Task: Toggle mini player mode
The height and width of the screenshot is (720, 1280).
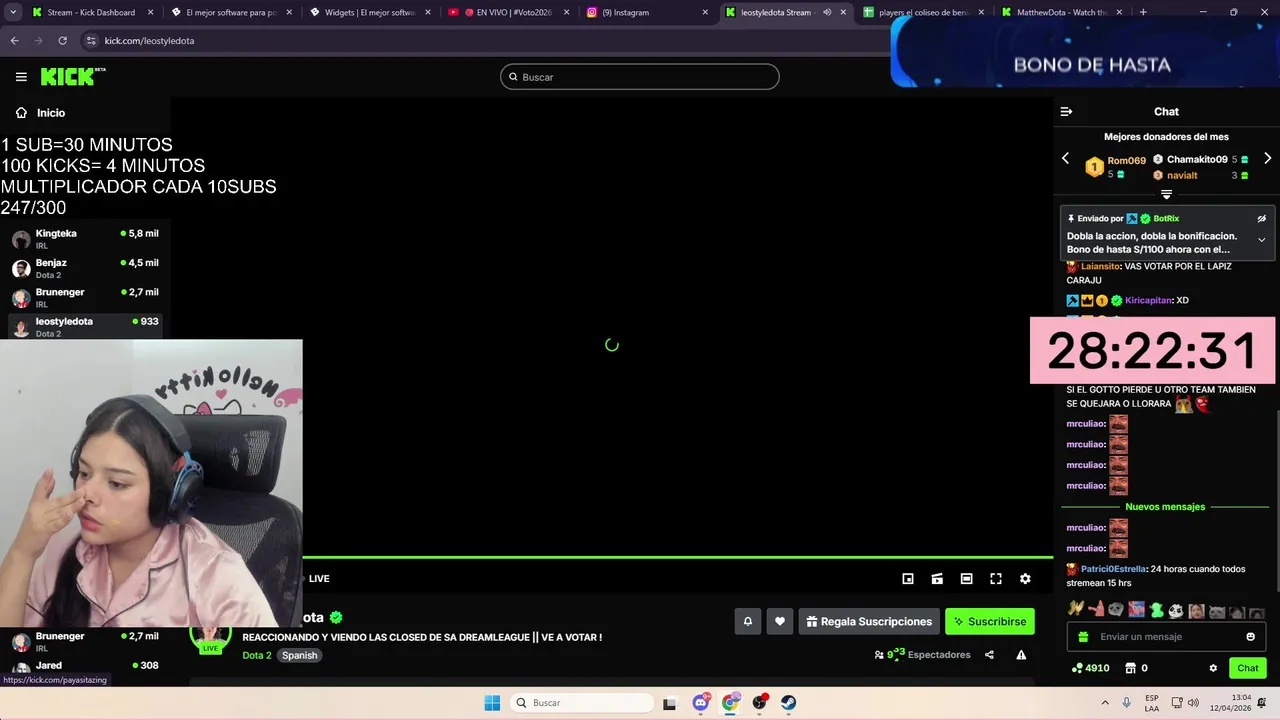Action: [x=908, y=579]
